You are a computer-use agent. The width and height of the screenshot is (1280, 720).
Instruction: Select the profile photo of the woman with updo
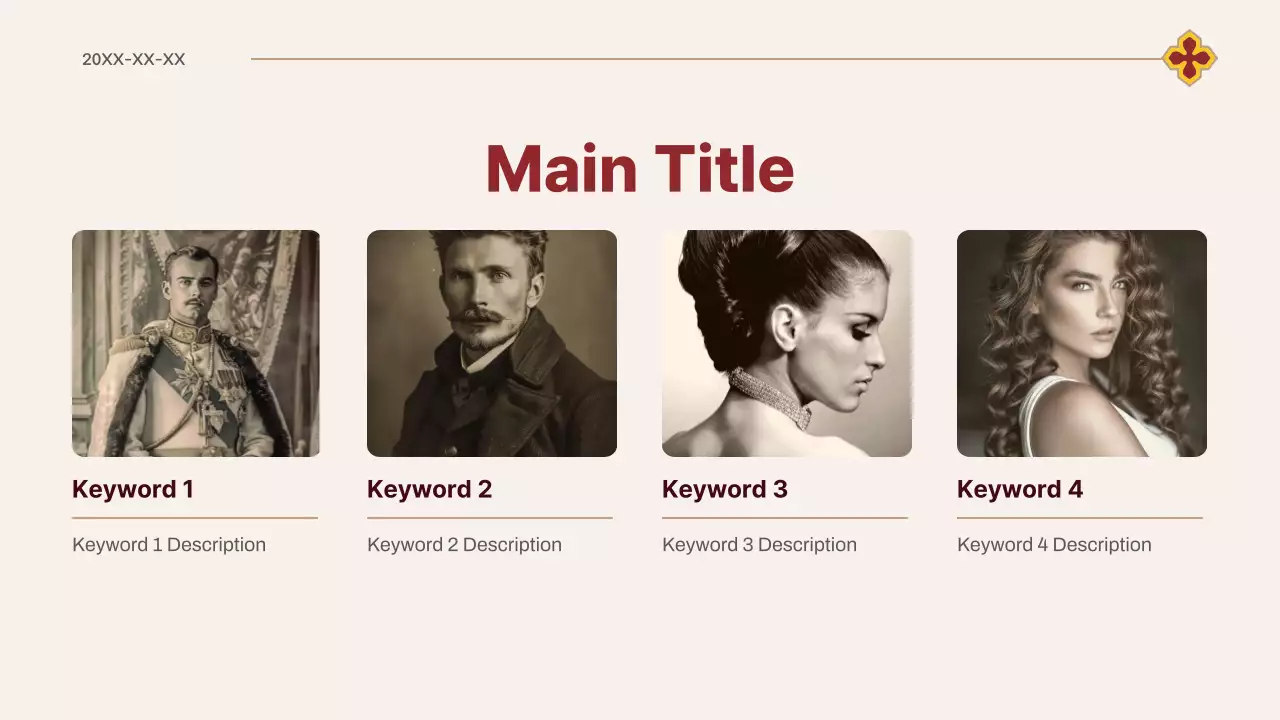coord(787,343)
